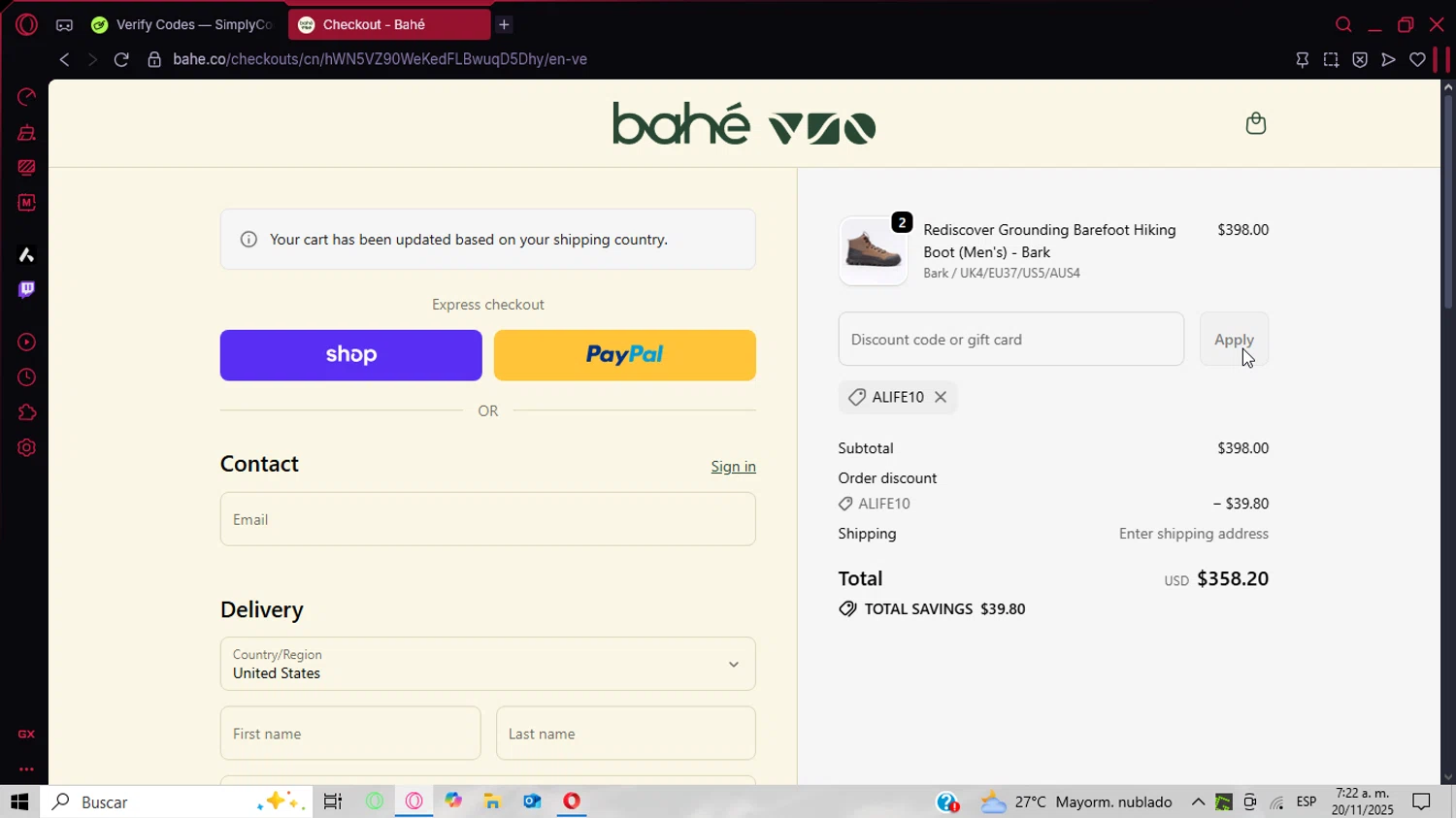The width and height of the screenshot is (1456, 818).
Task: Open GX Corner controller icon
Action: coord(64,25)
